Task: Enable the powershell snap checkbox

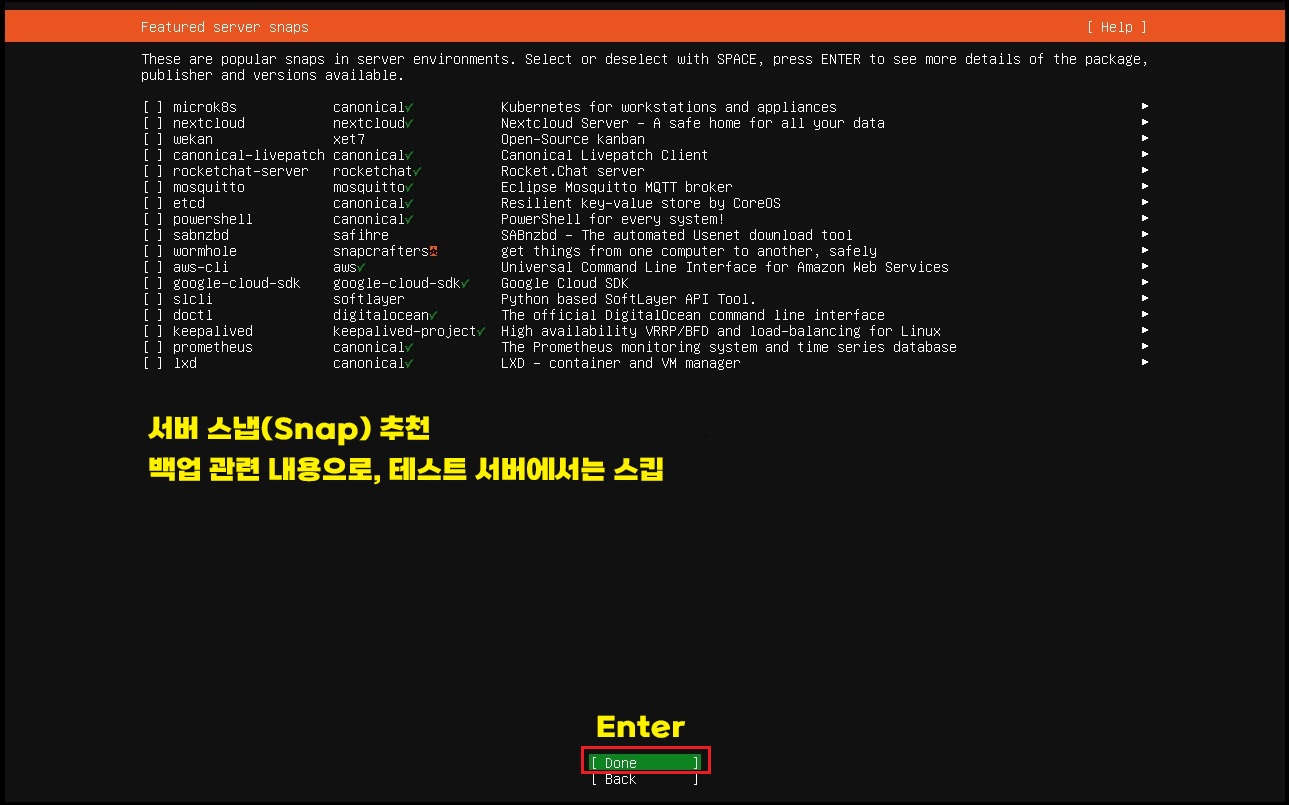Action: click(x=152, y=219)
